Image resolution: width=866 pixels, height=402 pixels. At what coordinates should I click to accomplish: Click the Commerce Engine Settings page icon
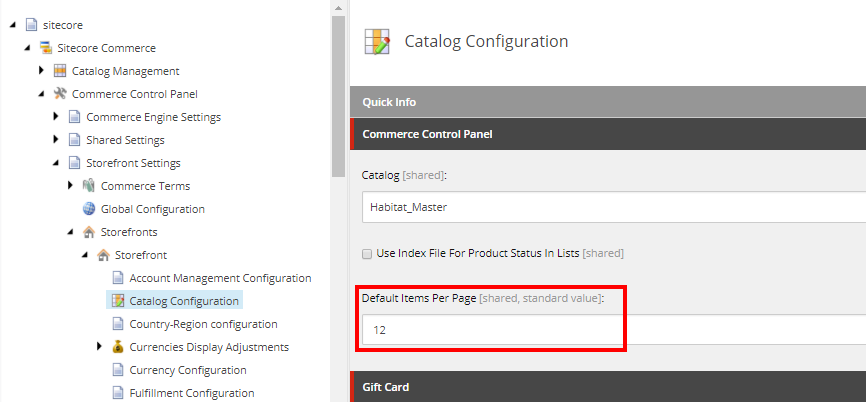[x=75, y=117]
